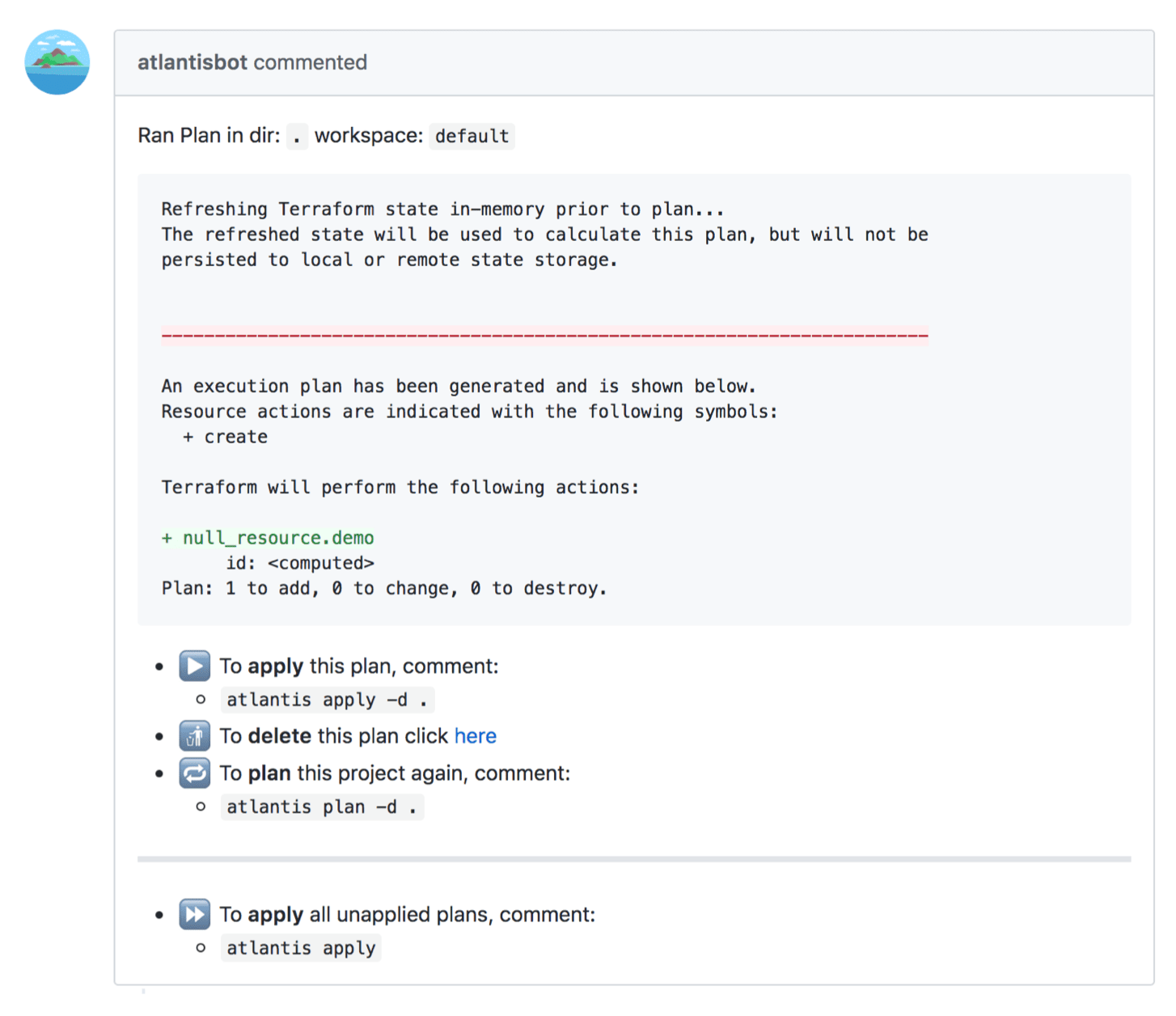Viewport: 1176px width, 1016px height.
Task: Select the default workspace code label
Action: click(x=472, y=136)
